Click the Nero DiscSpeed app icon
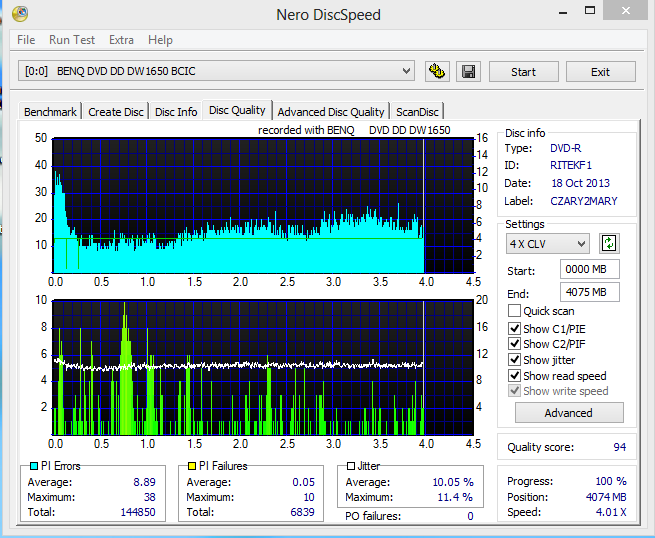The width and height of the screenshot is (655, 538). (x=20, y=14)
